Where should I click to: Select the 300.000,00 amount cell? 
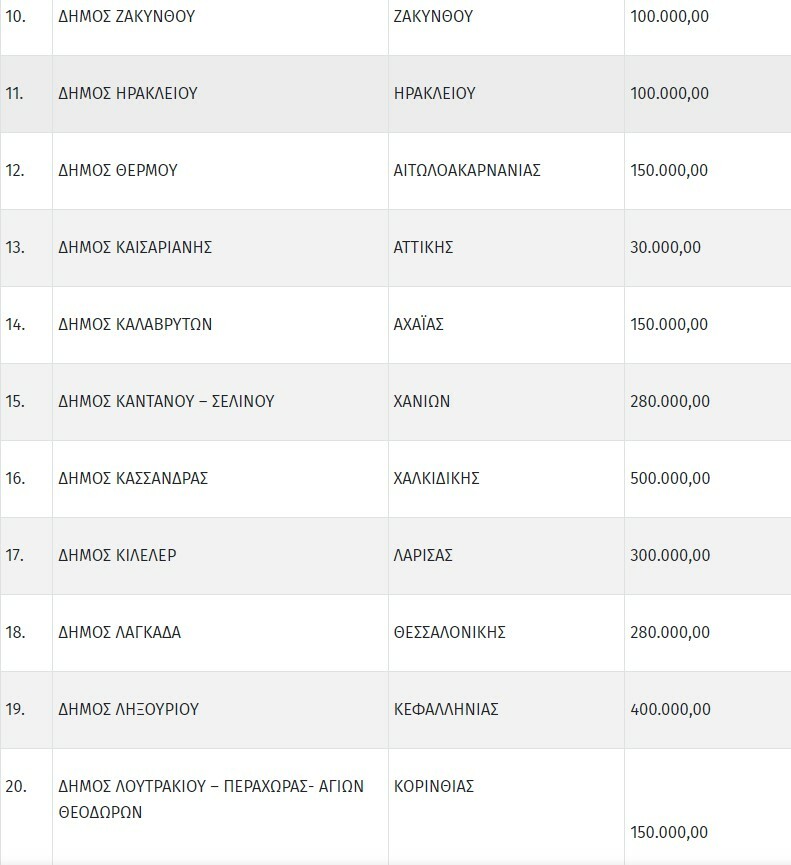(x=670, y=555)
